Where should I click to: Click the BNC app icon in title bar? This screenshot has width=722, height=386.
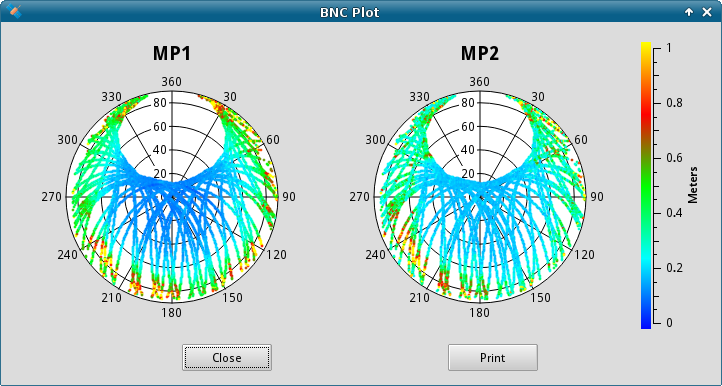click(14, 12)
